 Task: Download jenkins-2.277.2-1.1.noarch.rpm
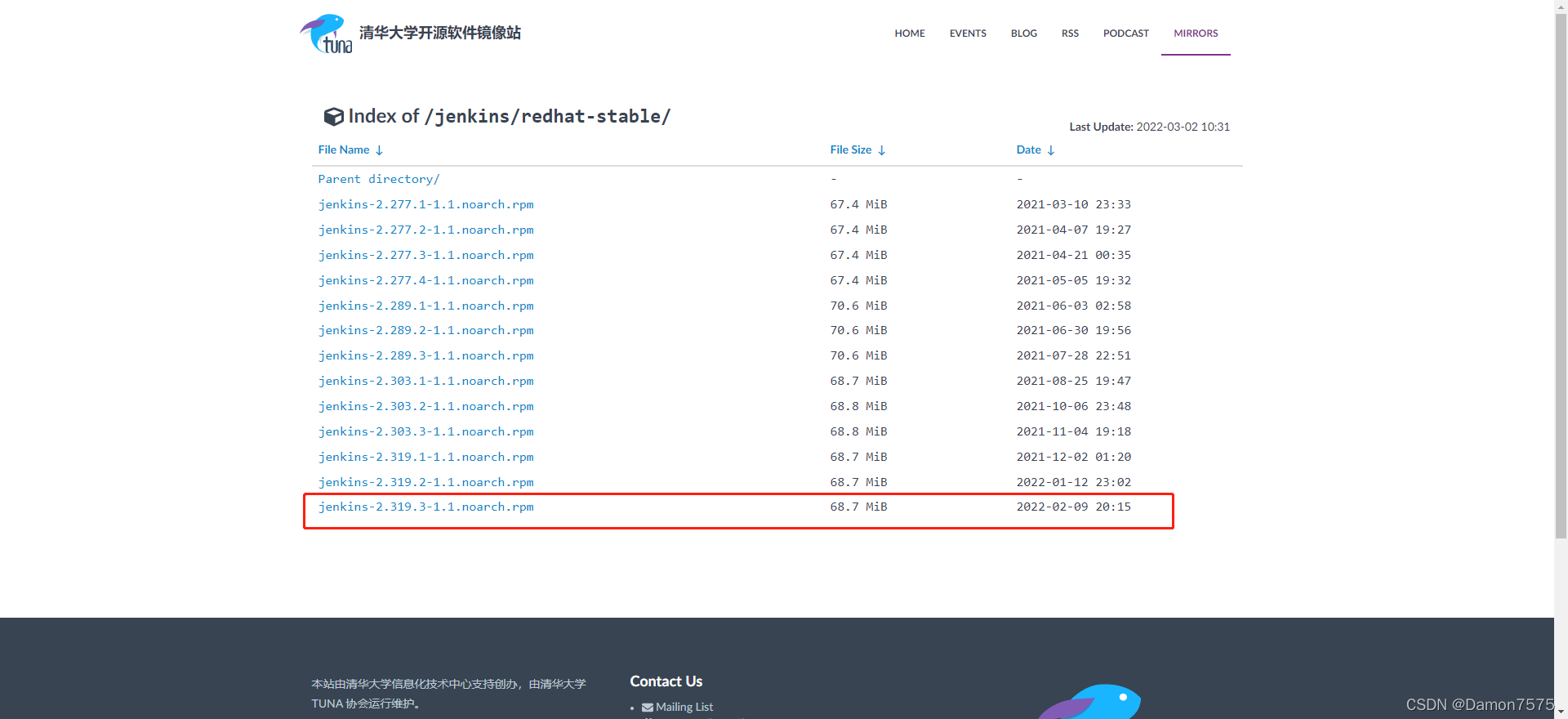click(425, 230)
